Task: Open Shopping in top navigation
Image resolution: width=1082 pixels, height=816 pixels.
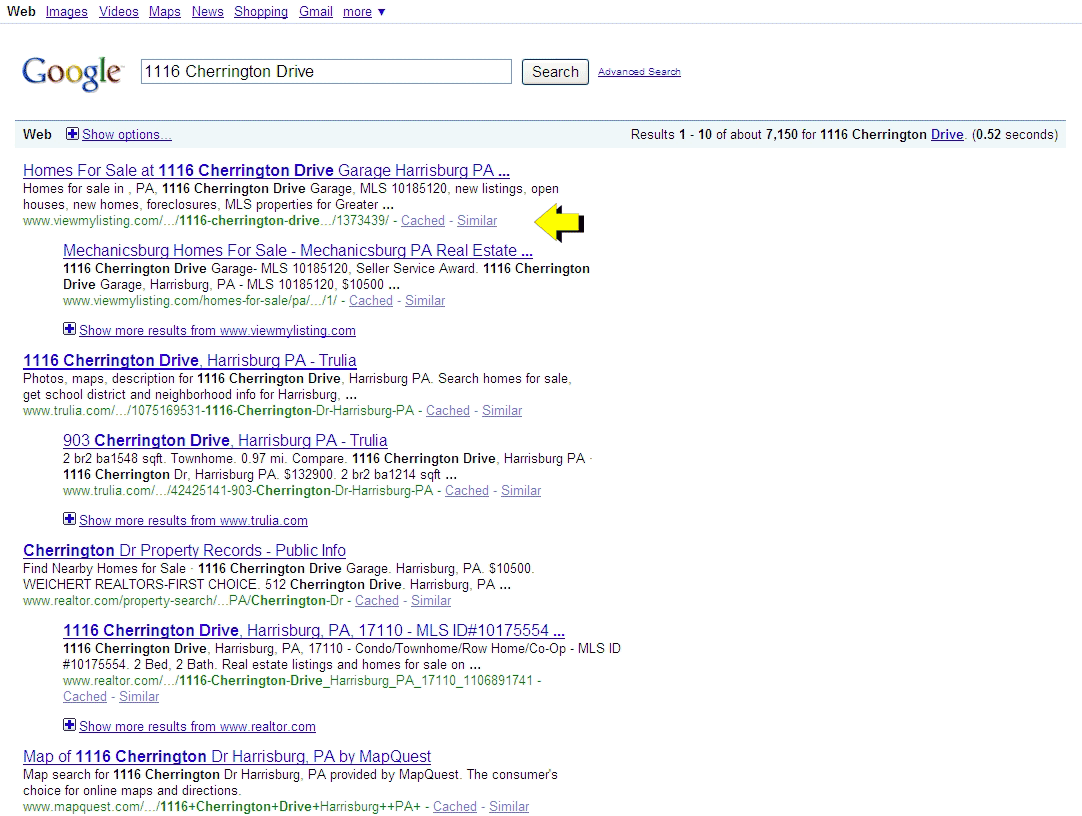Action: (x=261, y=12)
